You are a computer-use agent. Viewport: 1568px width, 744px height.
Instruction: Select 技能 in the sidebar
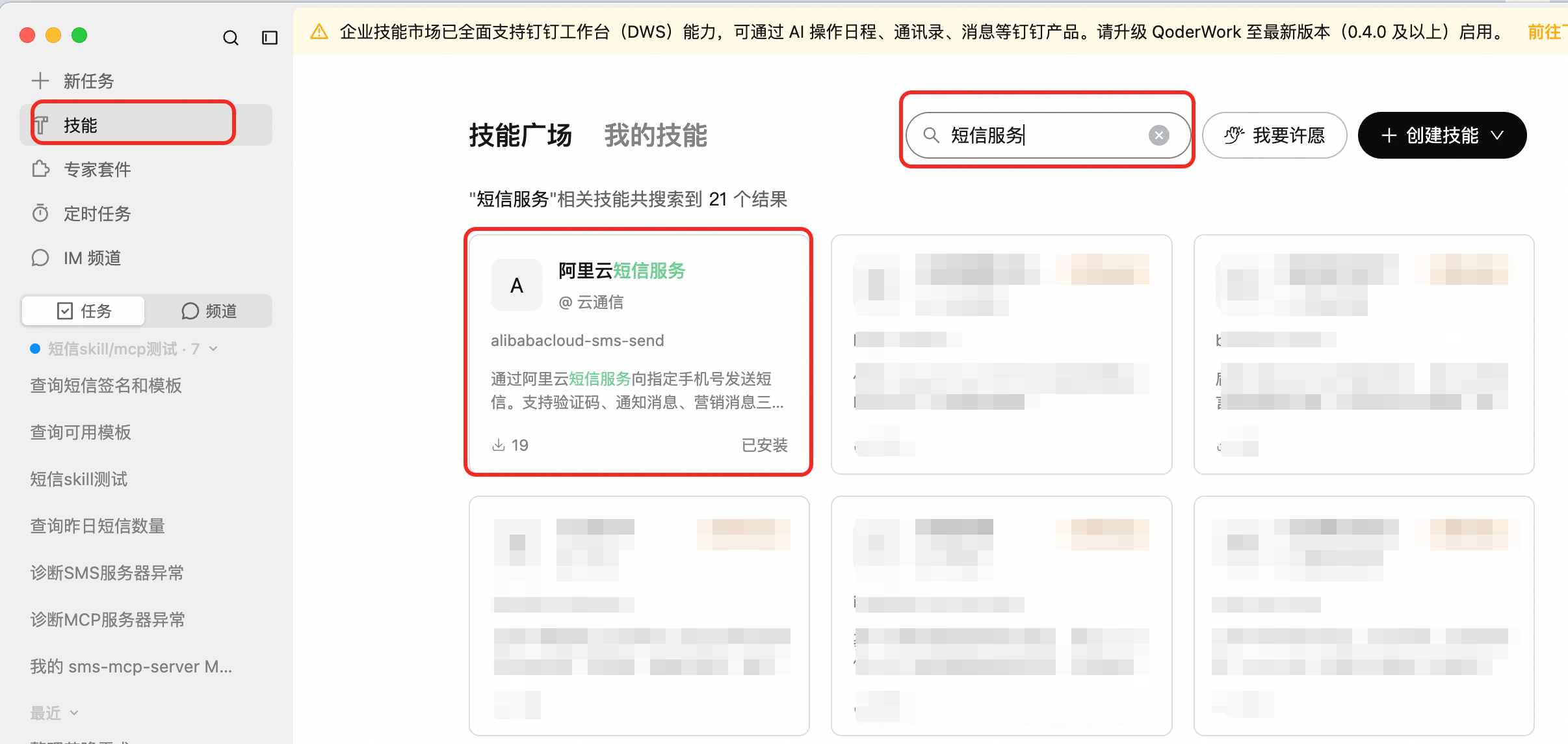[146, 125]
